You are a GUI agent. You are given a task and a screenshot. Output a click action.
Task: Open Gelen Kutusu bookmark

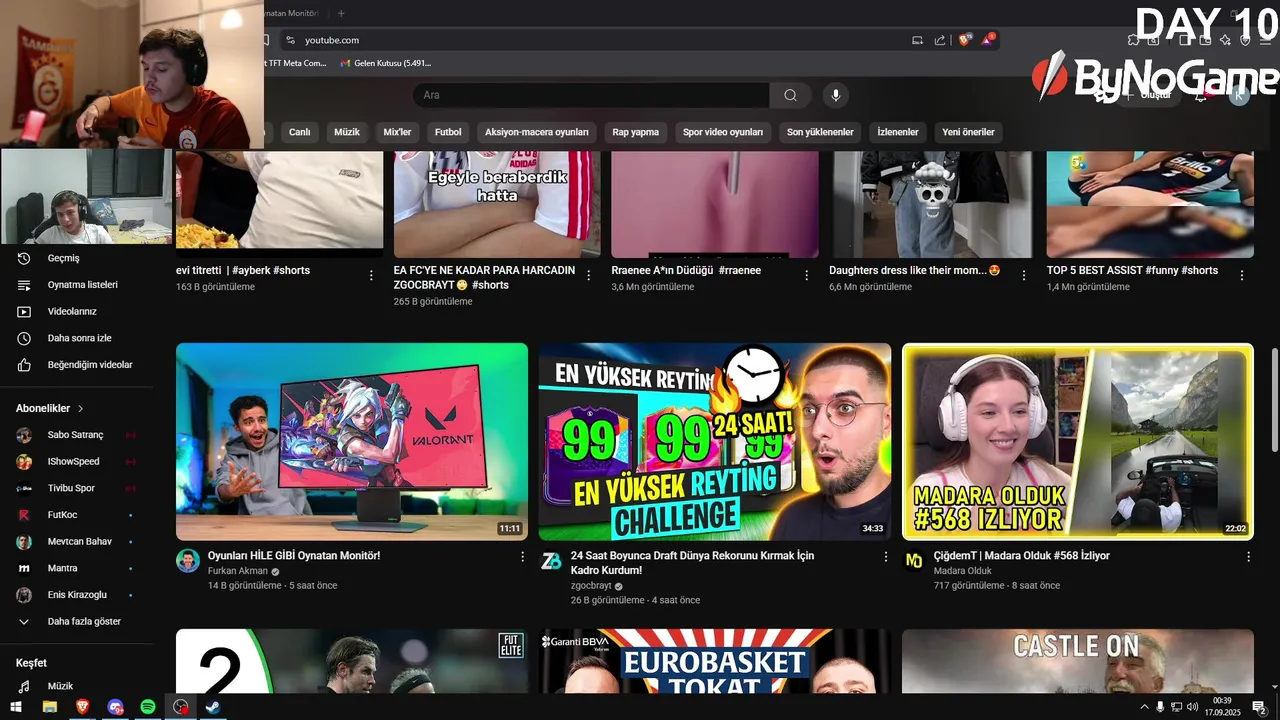click(386, 63)
